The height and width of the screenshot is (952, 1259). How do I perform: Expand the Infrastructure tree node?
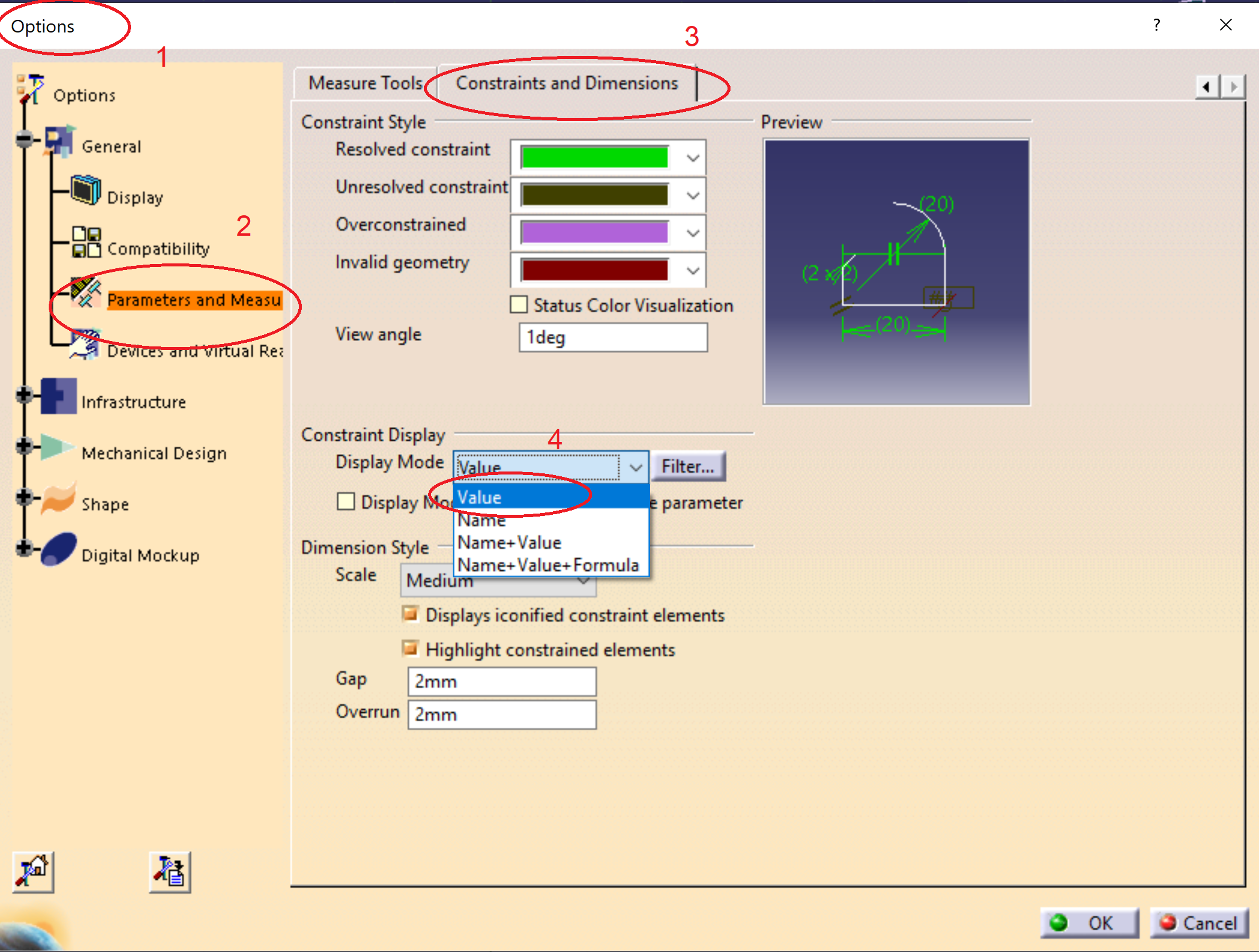pos(24,395)
